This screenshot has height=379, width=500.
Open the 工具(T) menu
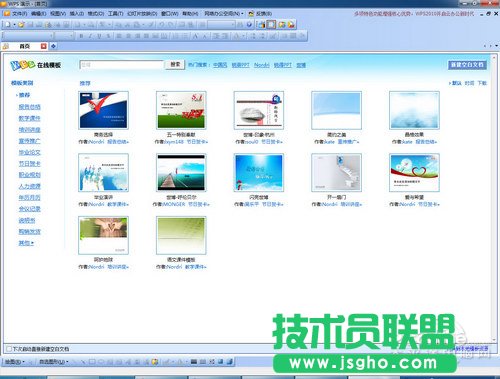[115, 14]
